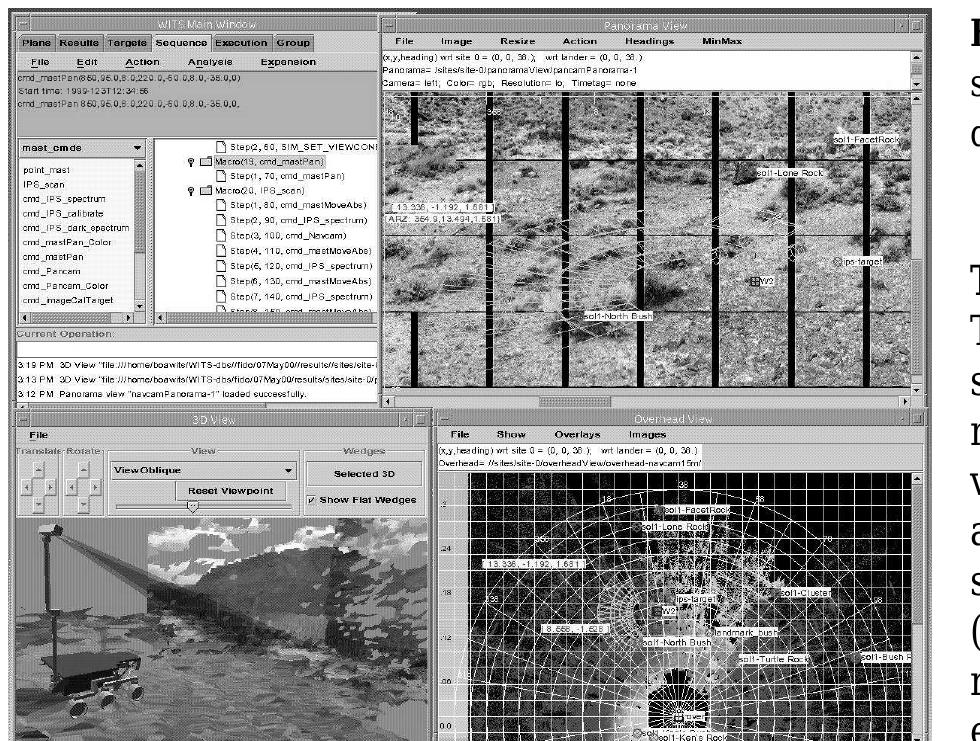Click Rotate left arrow in 3D View
The height and width of the screenshot is (741, 980).
[x=72, y=487]
